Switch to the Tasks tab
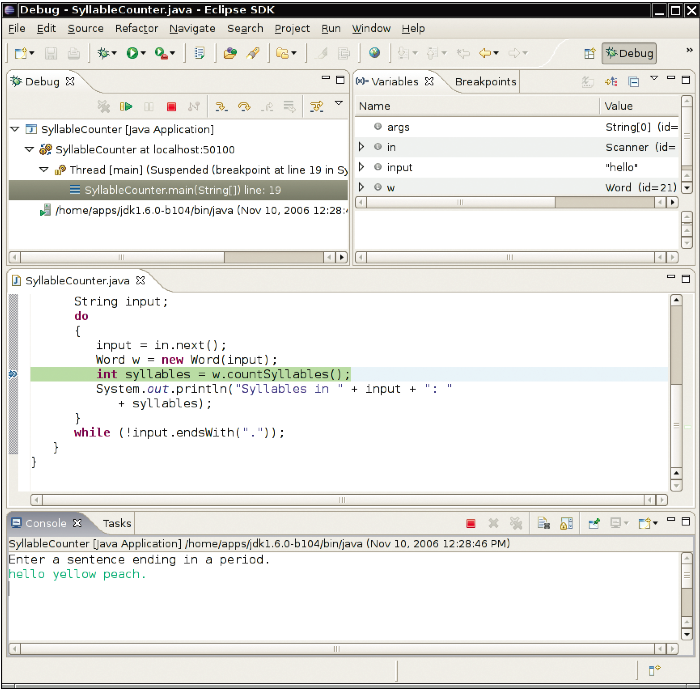Screen dimensions: 700x692 click(x=117, y=523)
